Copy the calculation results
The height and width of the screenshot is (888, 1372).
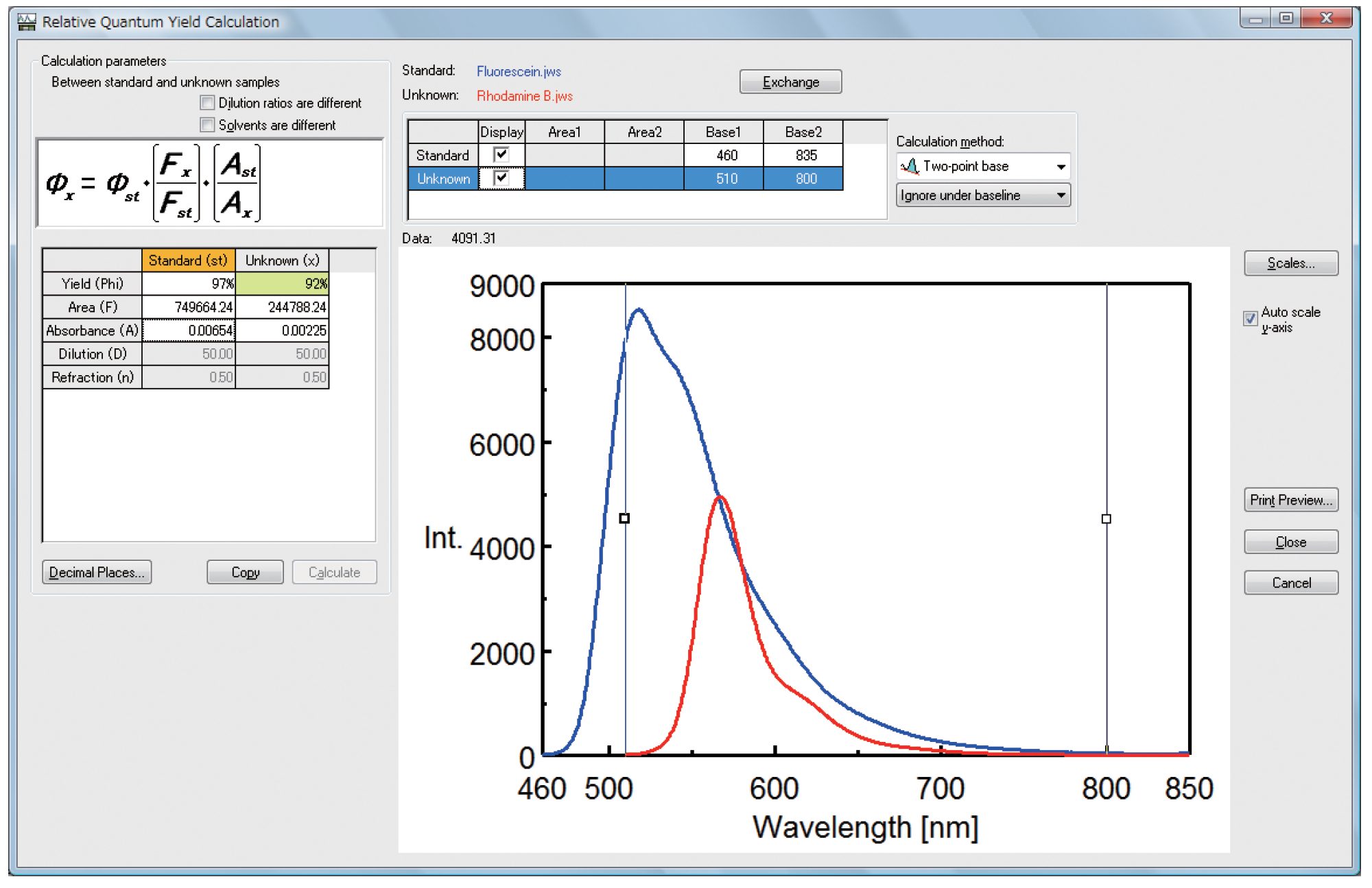coord(245,572)
